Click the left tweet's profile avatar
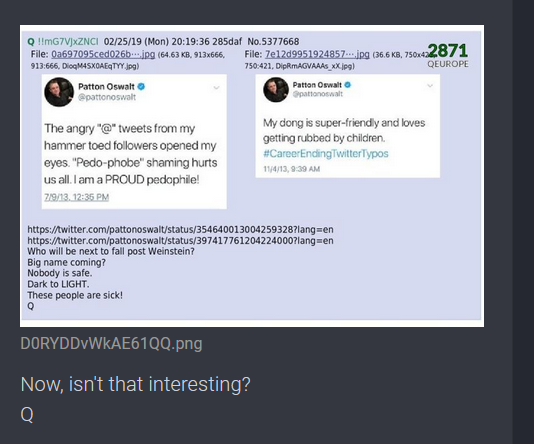 [59, 92]
